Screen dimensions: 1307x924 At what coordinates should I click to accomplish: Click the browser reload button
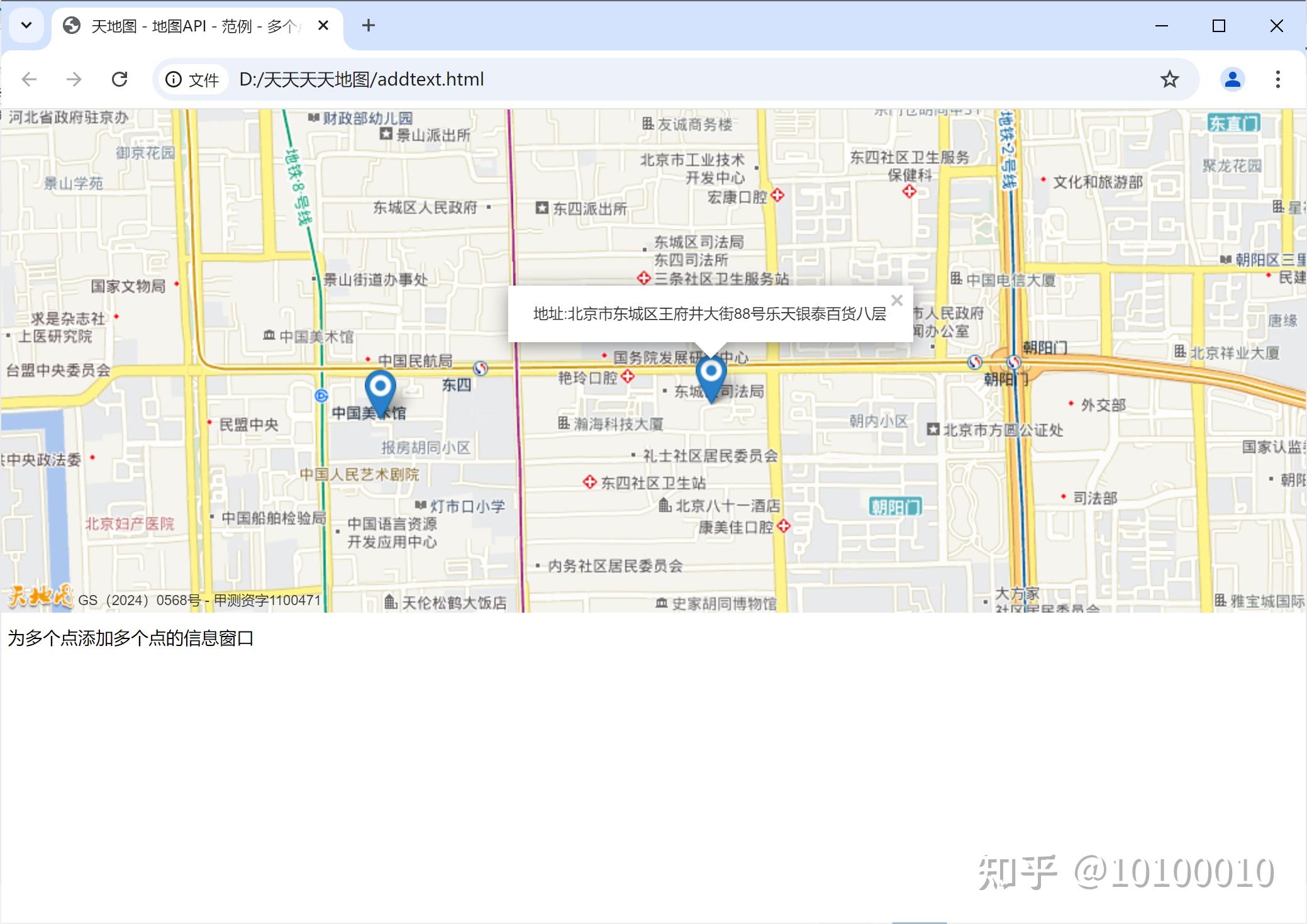click(120, 79)
